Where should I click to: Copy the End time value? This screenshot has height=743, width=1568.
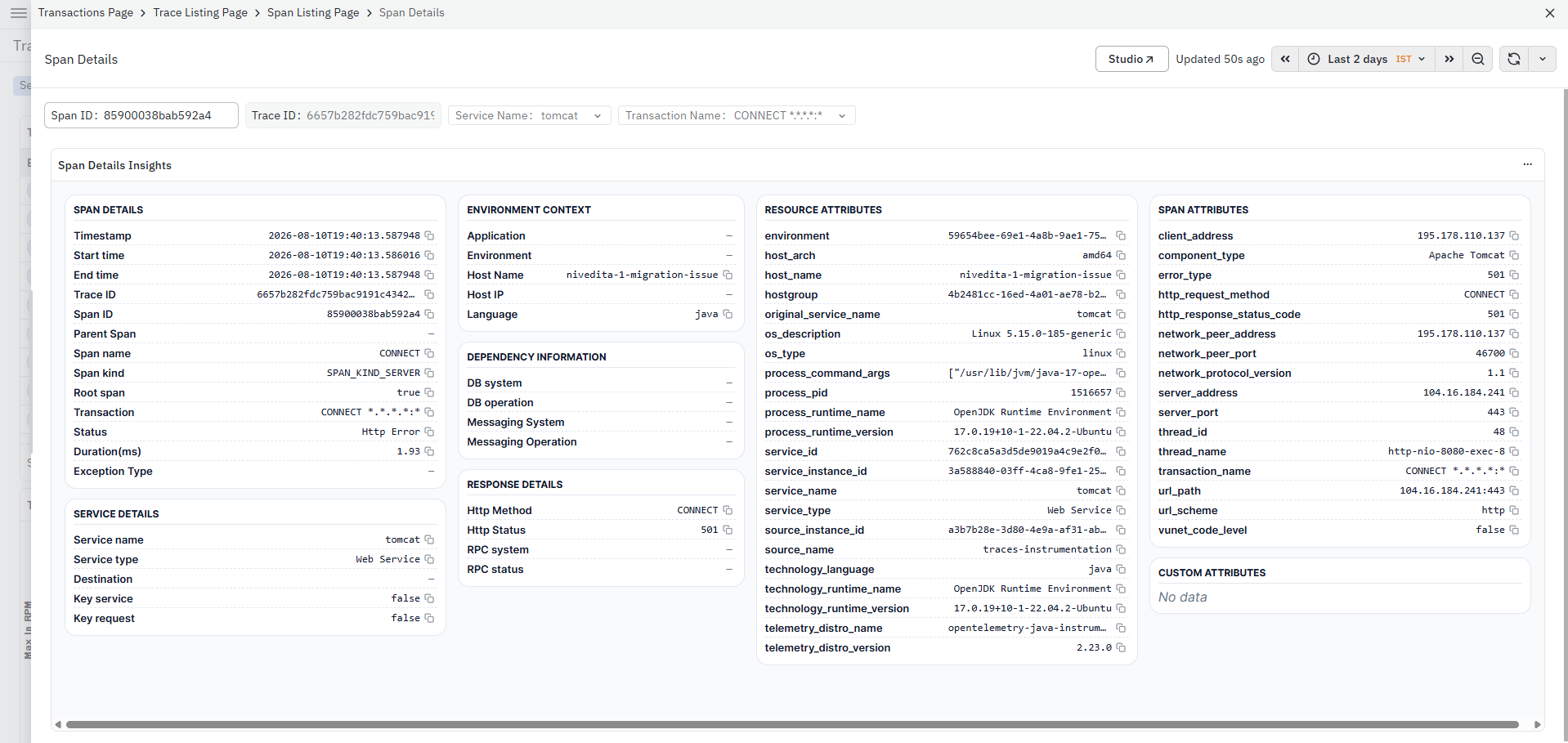tap(429, 275)
